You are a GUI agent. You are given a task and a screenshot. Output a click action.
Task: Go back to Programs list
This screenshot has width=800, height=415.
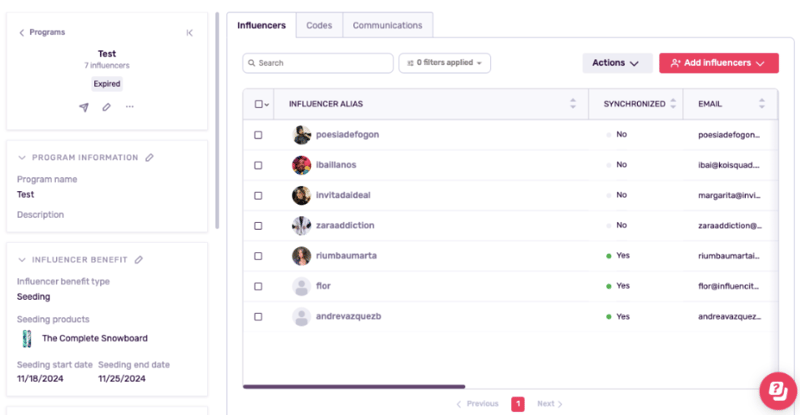coord(41,33)
